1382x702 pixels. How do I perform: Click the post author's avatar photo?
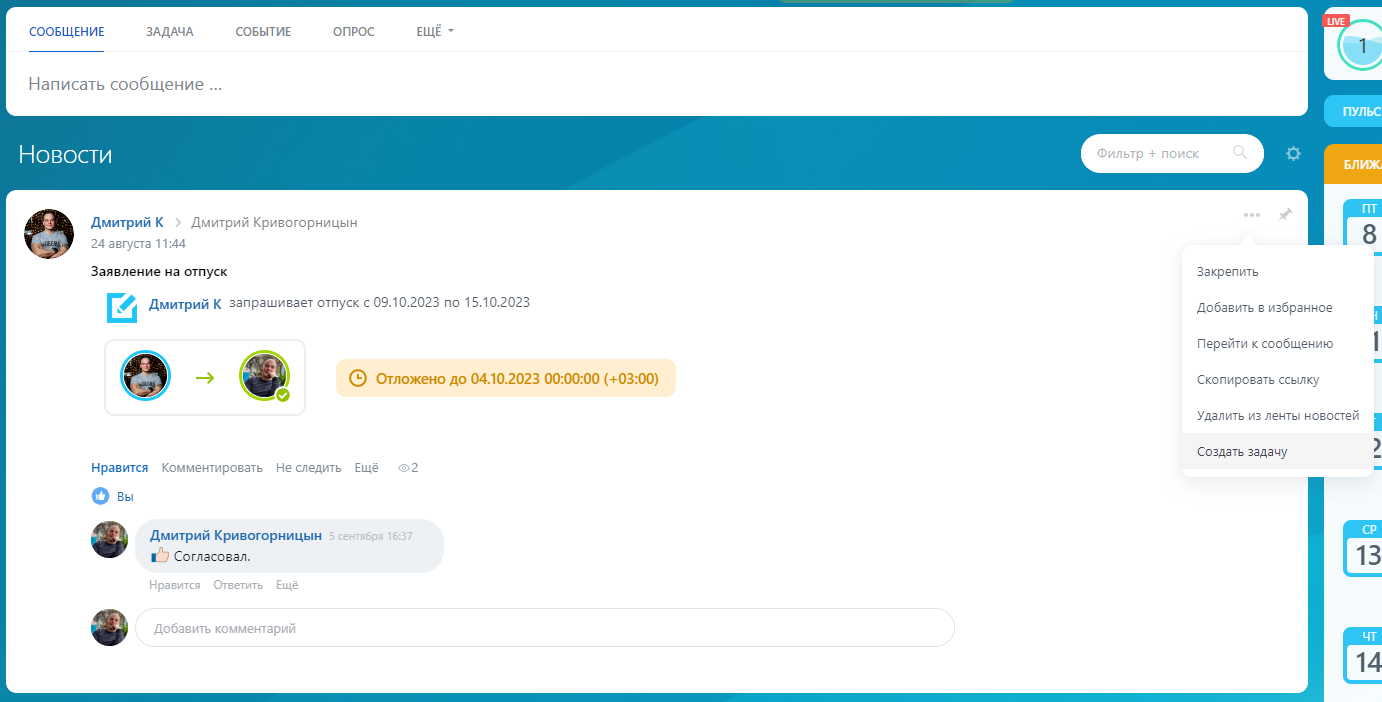click(x=49, y=234)
